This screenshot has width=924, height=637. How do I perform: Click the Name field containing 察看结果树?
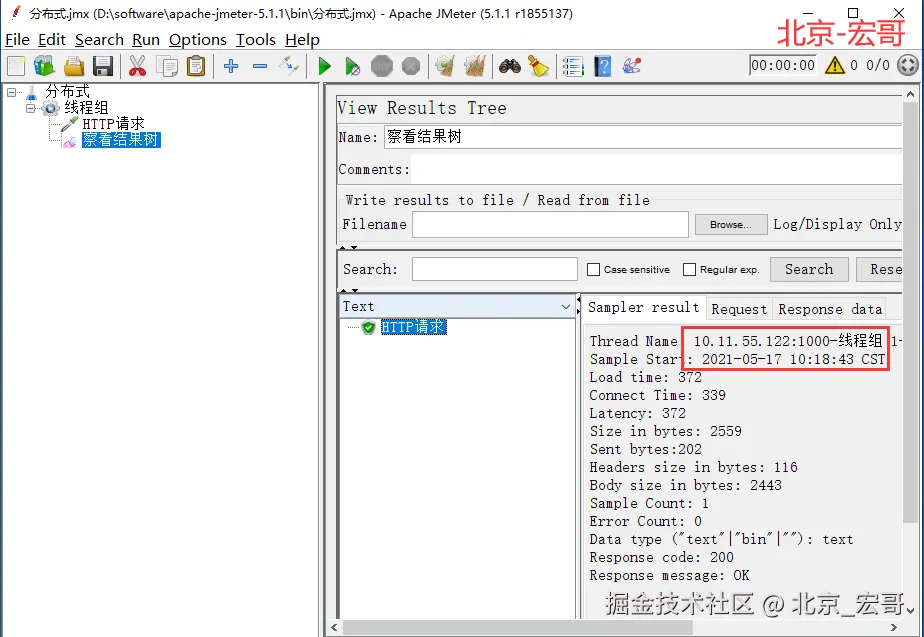pyautogui.click(x=642, y=137)
